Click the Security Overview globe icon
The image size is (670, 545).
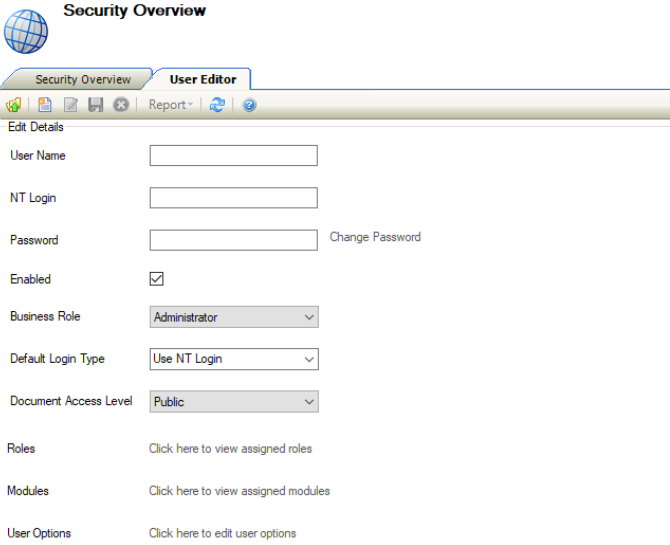(x=26, y=31)
